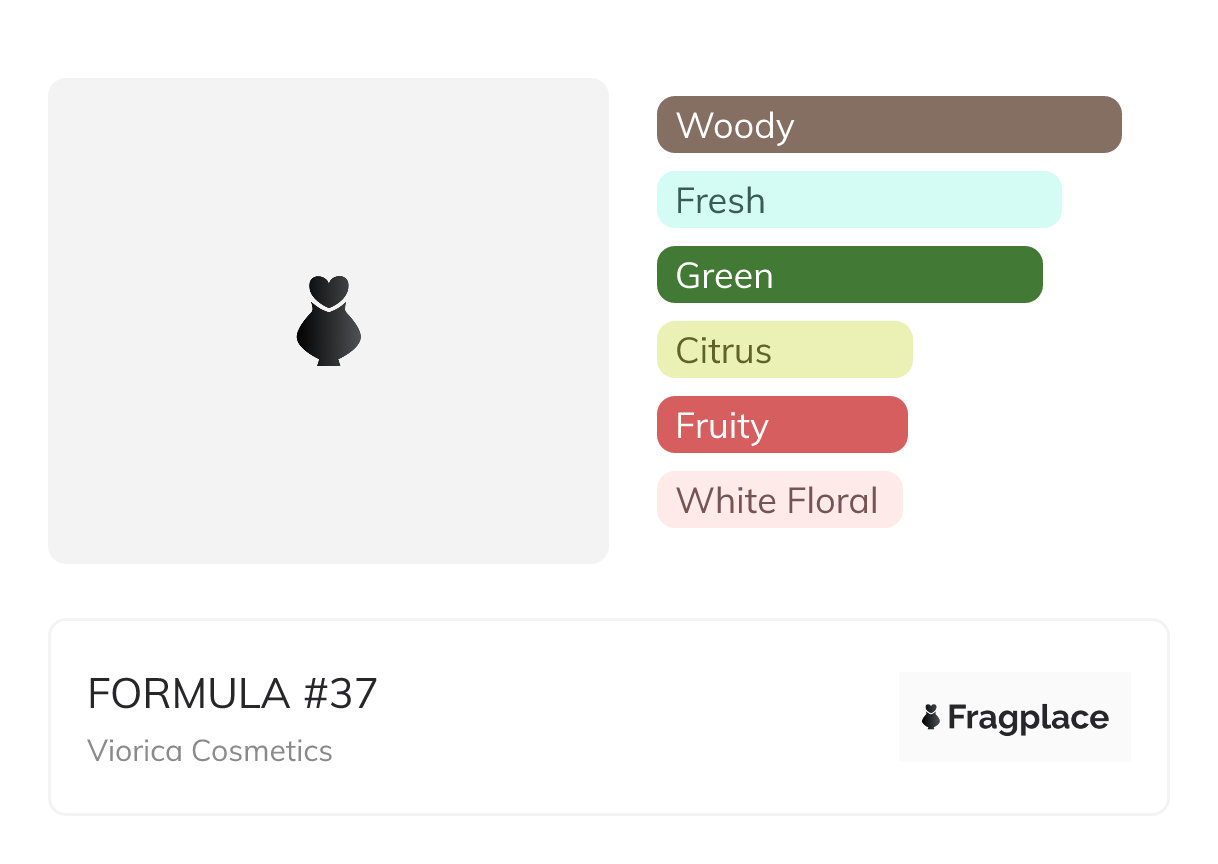This screenshot has width=1218, height=864.
Task: Click the heart-shaped cap of the bottle icon
Action: click(x=328, y=290)
